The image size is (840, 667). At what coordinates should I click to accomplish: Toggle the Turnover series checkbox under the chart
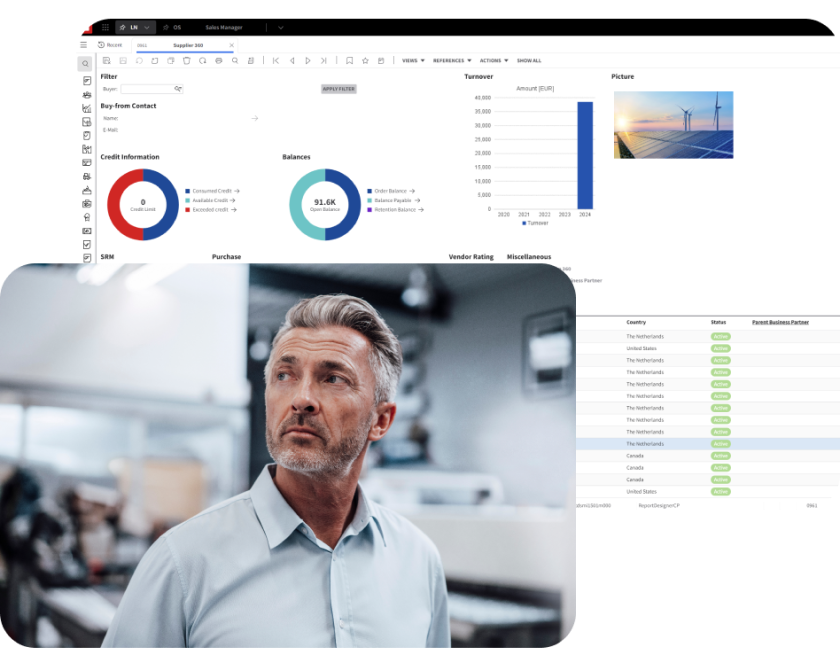(x=524, y=222)
